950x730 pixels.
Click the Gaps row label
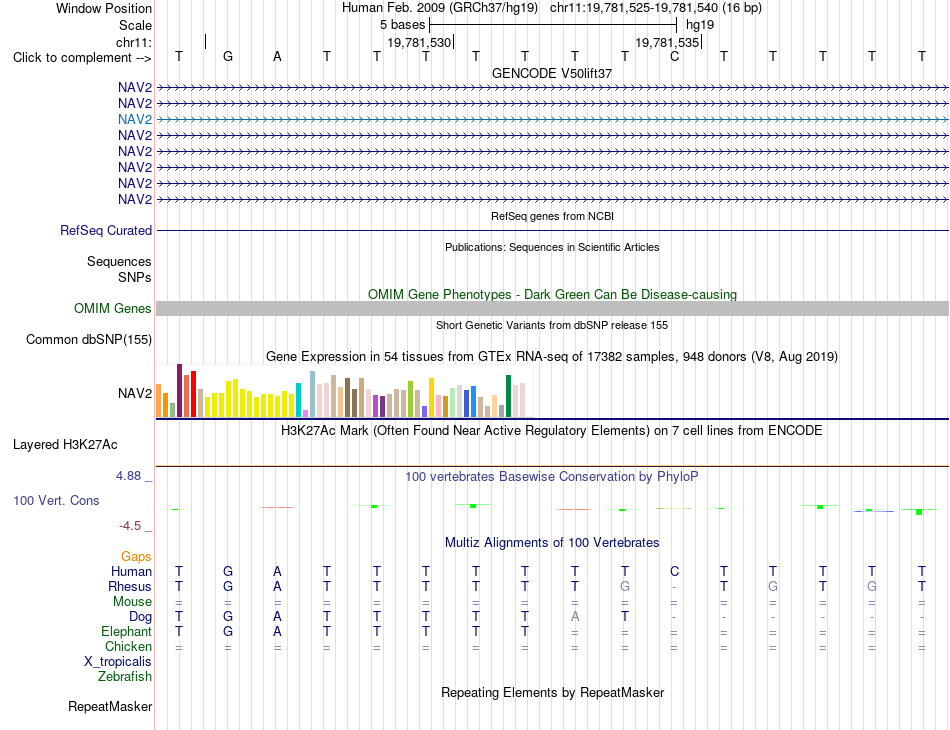click(136, 557)
